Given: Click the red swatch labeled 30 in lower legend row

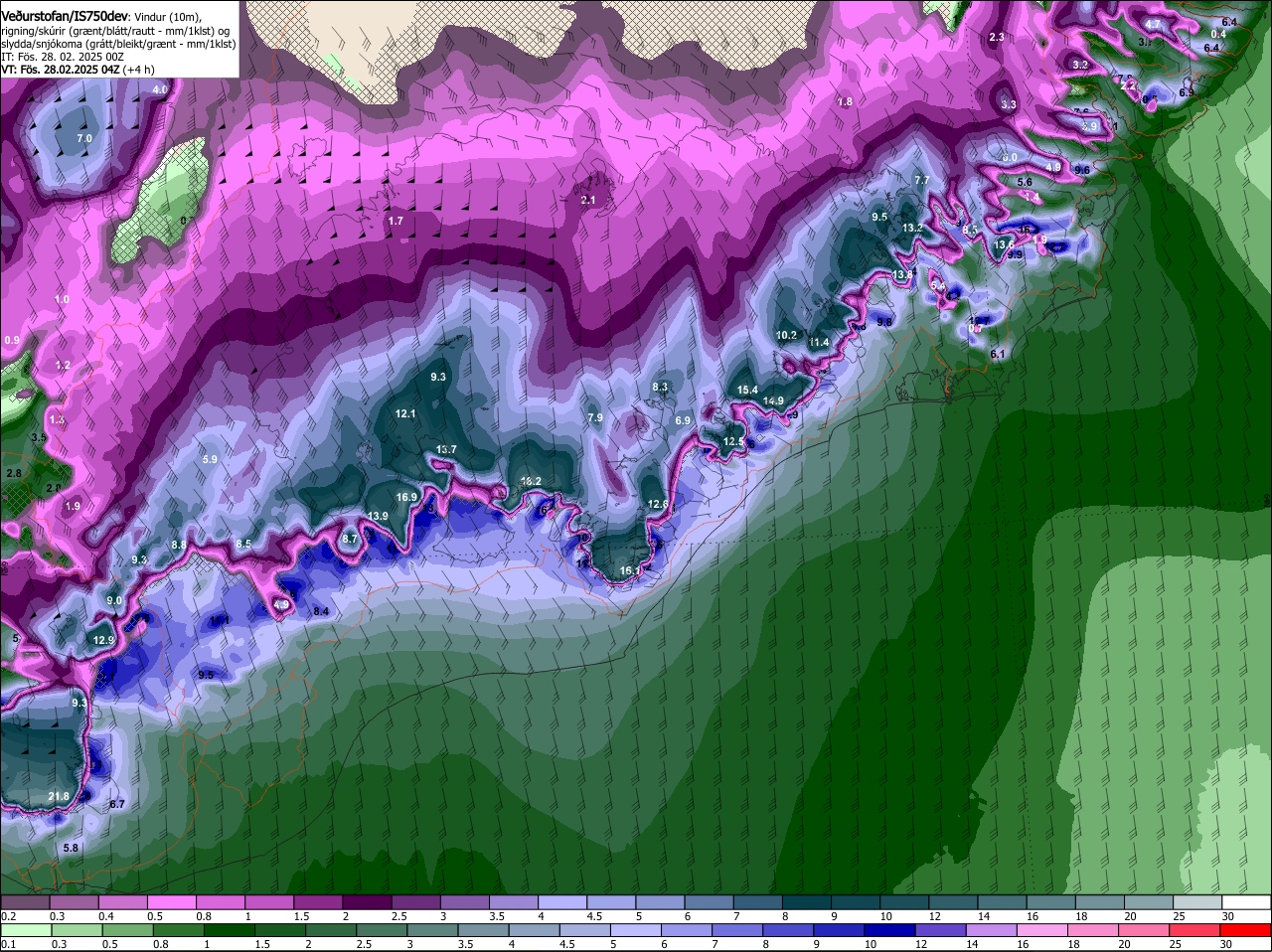Looking at the screenshot, I should coord(1245,930).
